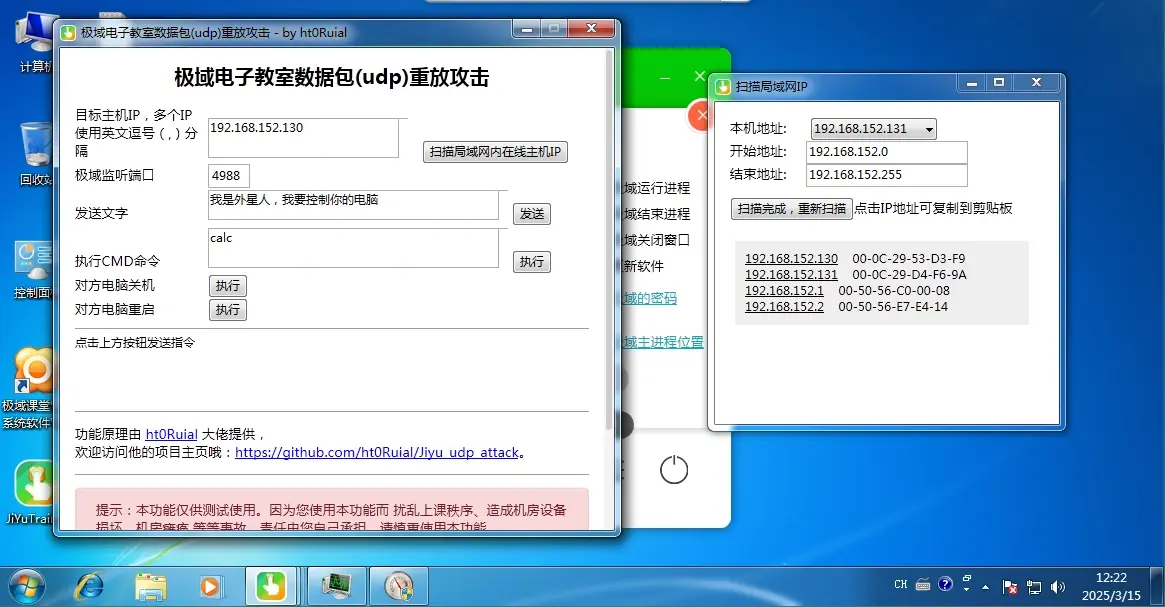
Task: Click 执行 next to 对方电脑重启
Action: (x=227, y=310)
